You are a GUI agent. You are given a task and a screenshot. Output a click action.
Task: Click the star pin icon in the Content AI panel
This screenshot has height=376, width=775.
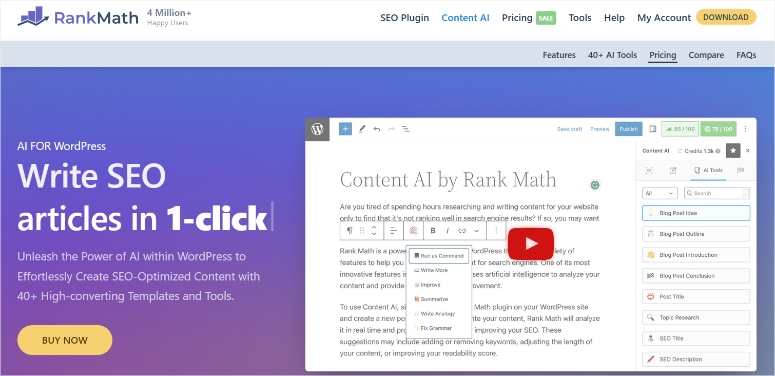tap(733, 150)
